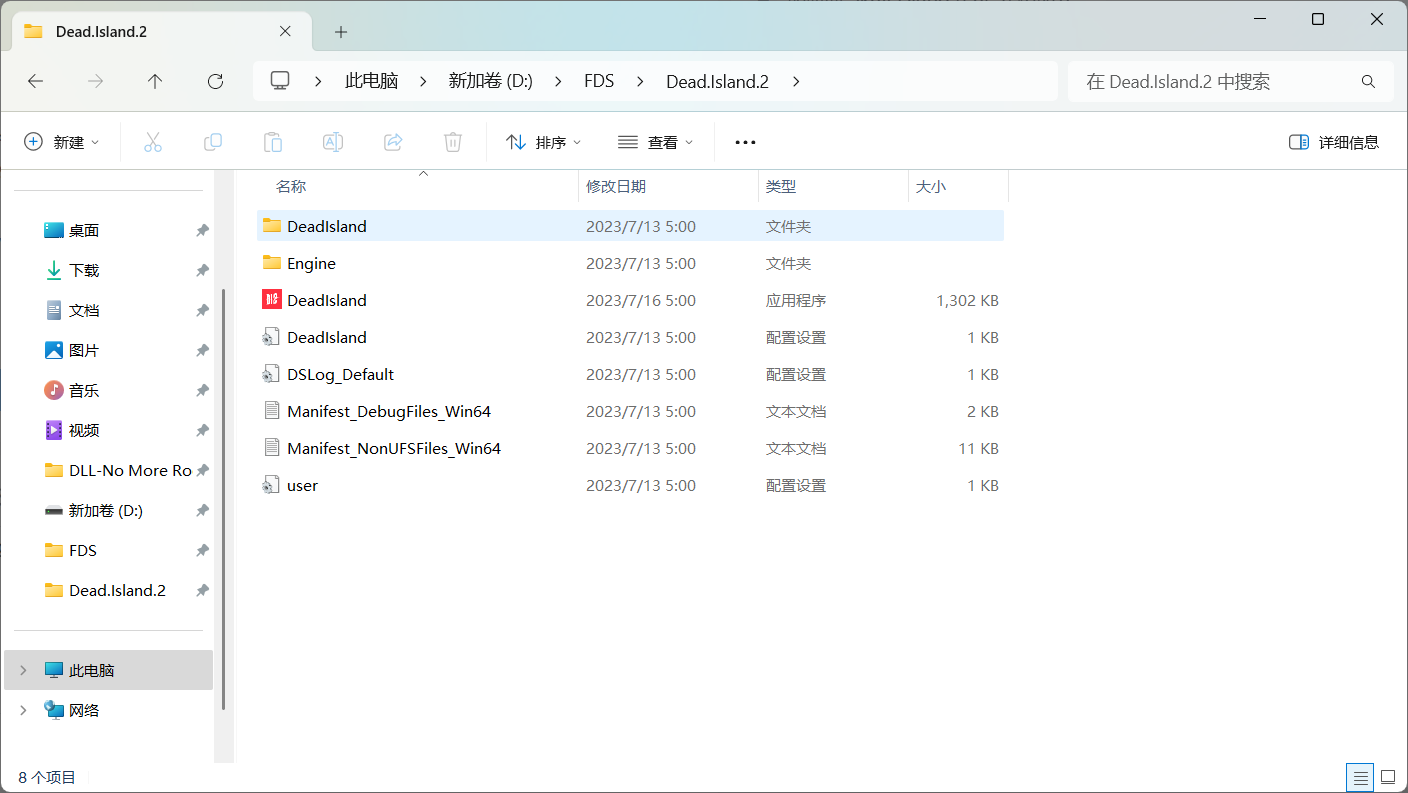Unpin 下载 using its pin icon

(202, 270)
